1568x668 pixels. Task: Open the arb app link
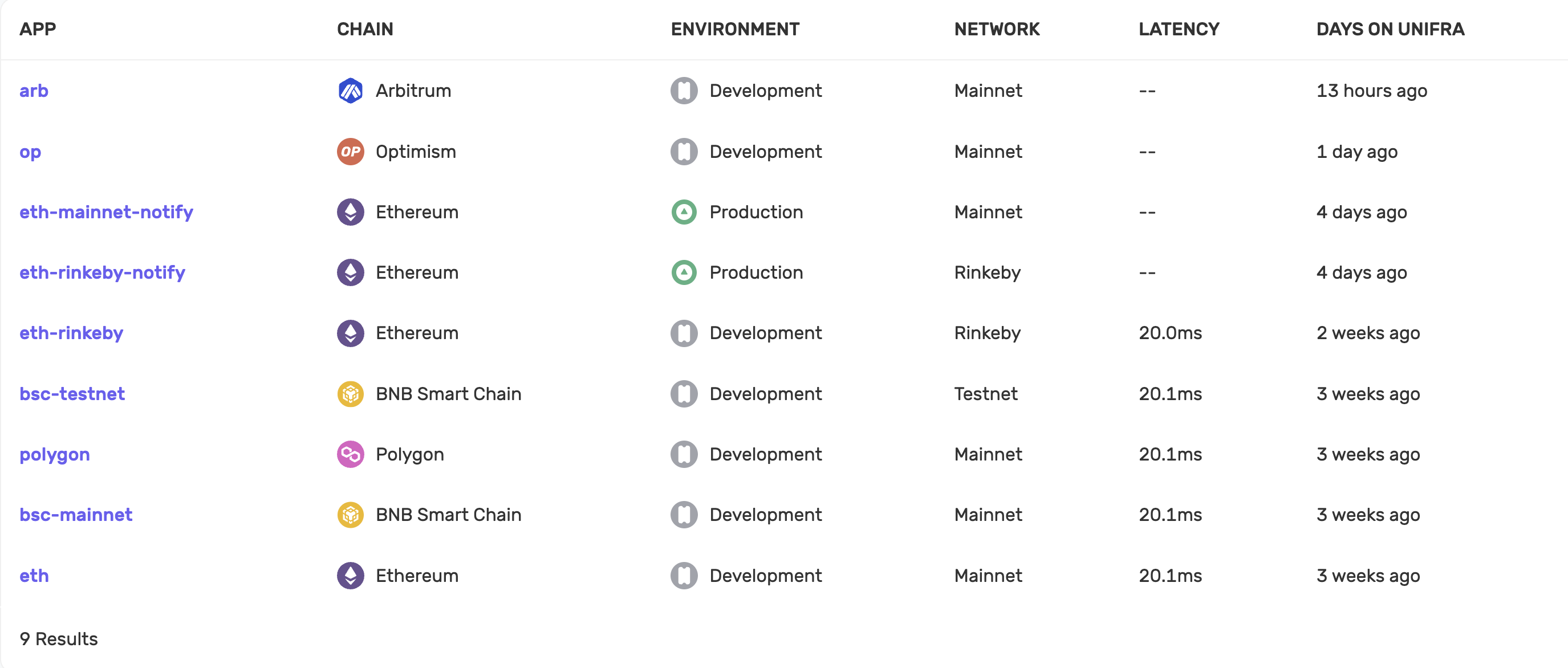coord(34,91)
